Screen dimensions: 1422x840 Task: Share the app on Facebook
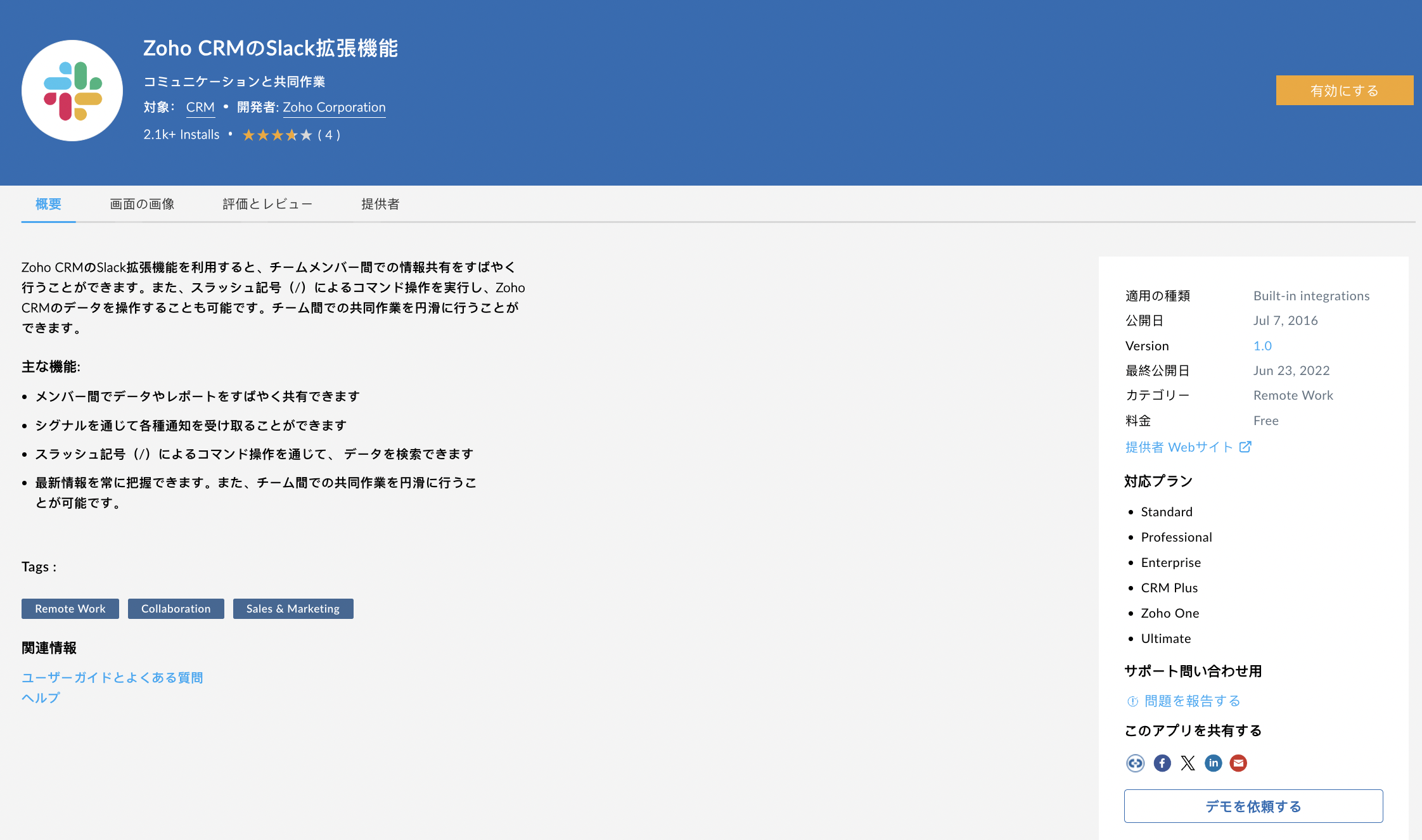coord(1162,763)
